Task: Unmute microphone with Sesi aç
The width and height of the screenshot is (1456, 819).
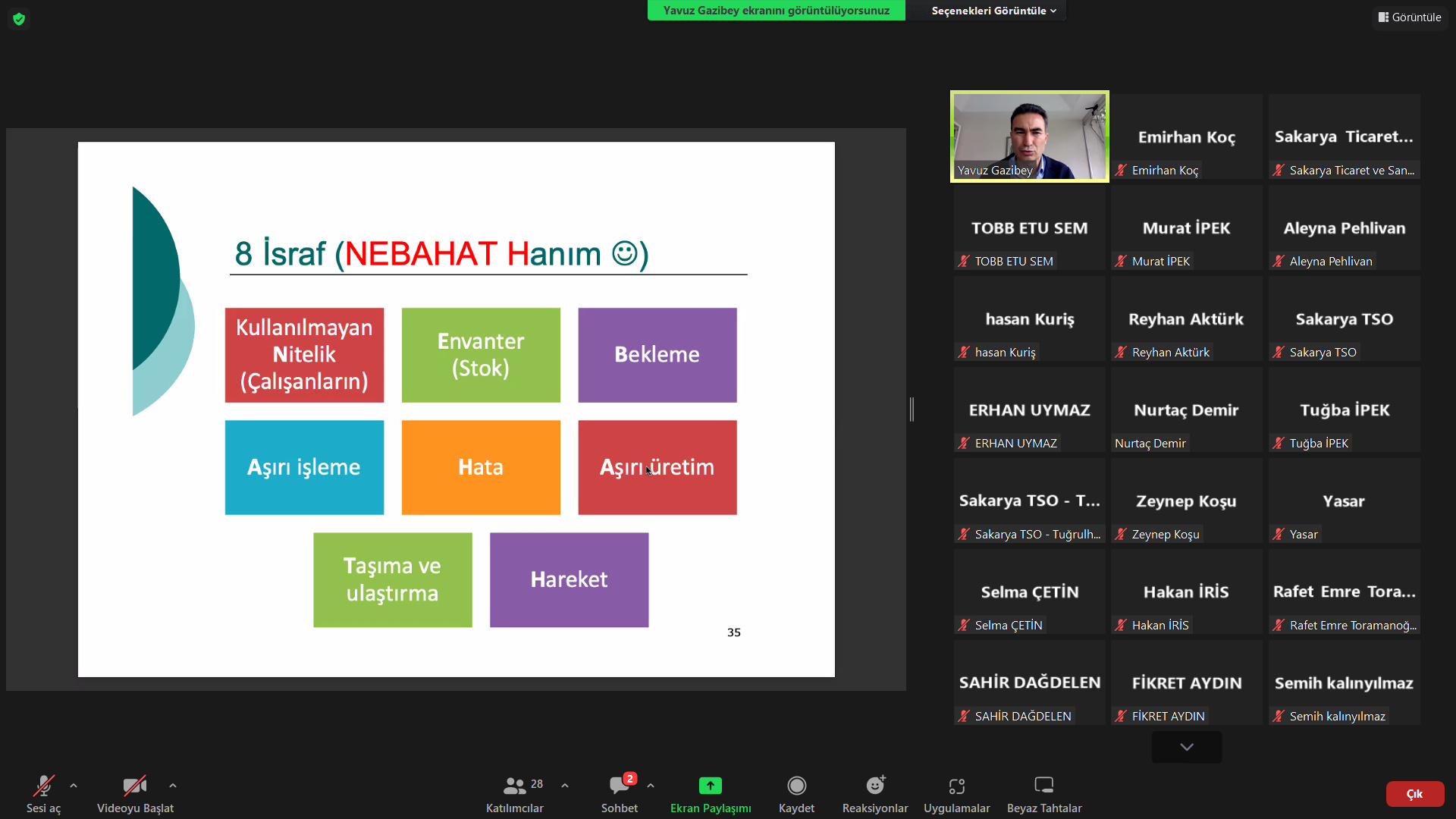Action: pos(43,793)
